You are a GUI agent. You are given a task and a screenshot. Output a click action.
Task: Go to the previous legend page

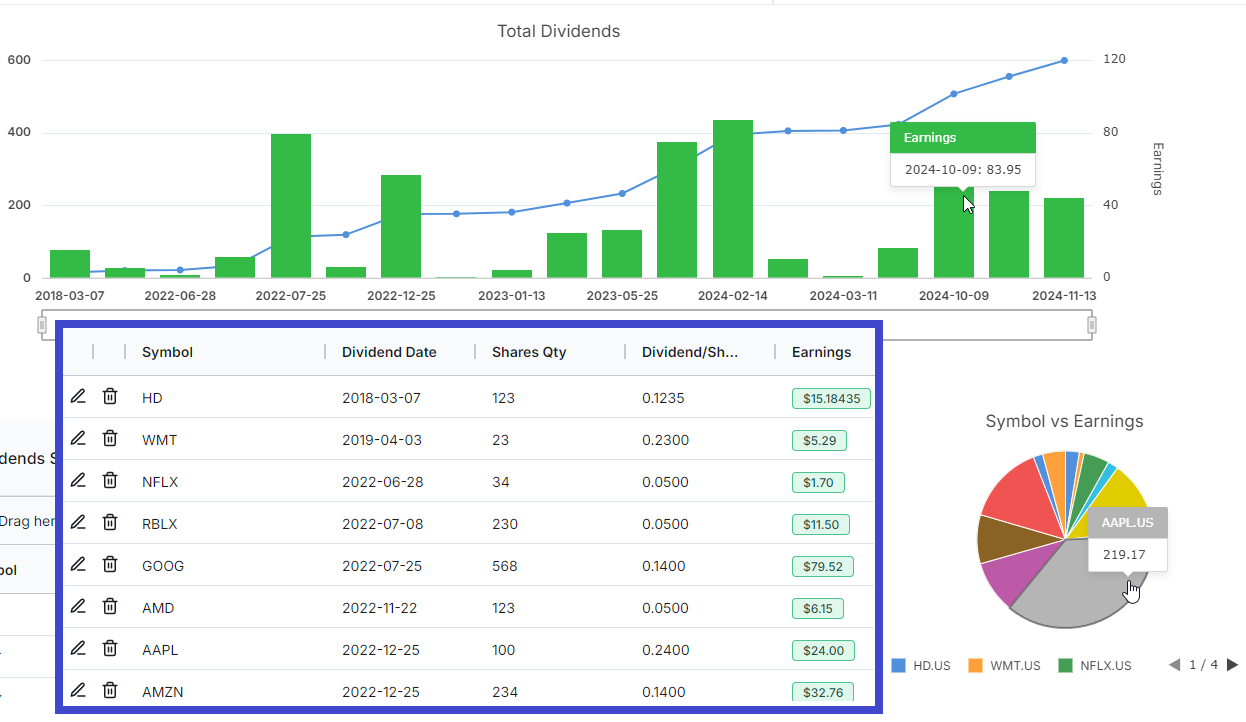point(1175,665)
